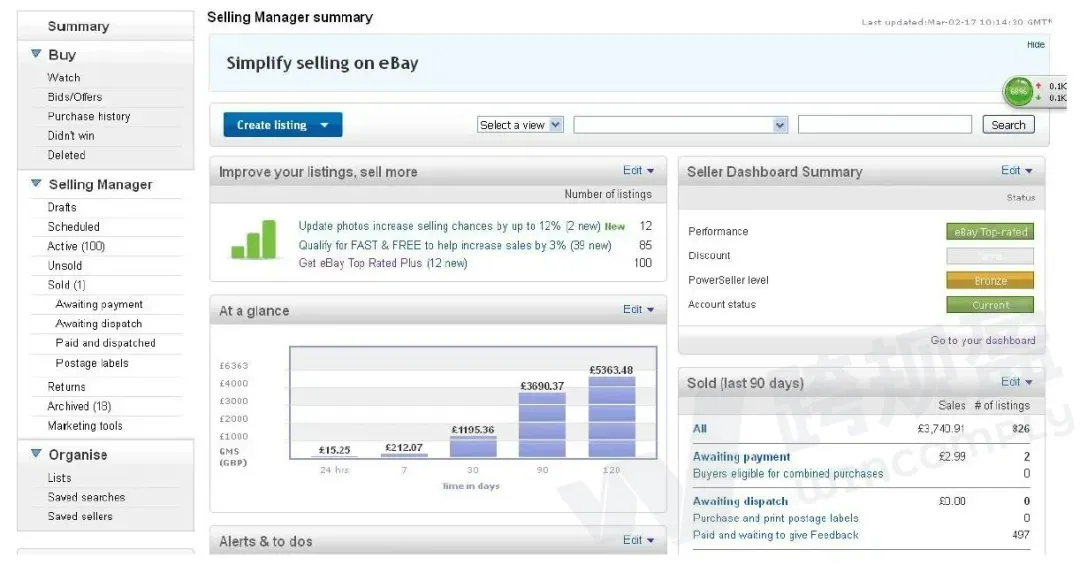
Task: Follow the 'Go to your dashboard' link
Action: coord(982,340)
